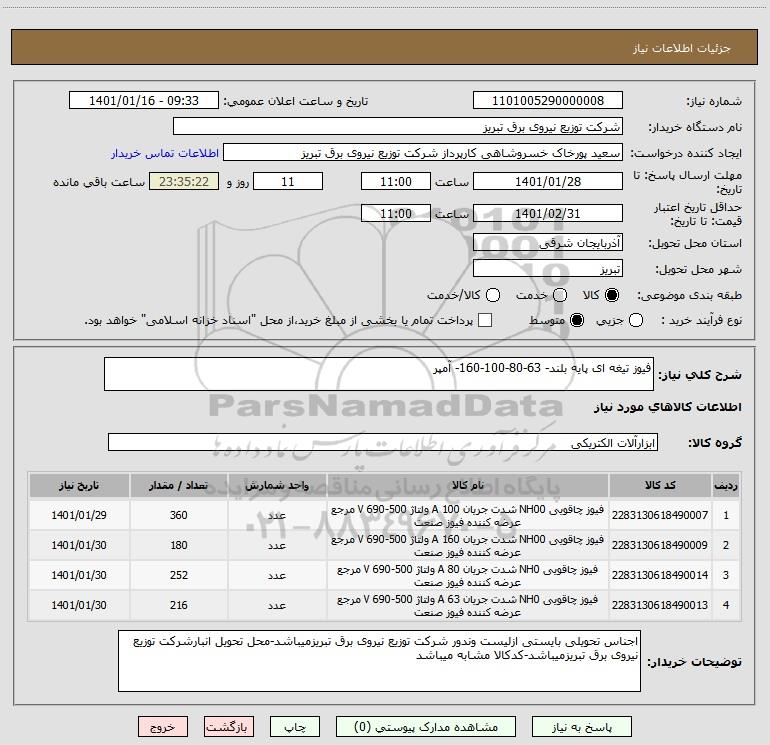Click the buyer name field شرکت توزیع نیروی برق تبریز
The height and width of the screenshot is (745, 770).
pyautogui.click(x=398, y=127)
